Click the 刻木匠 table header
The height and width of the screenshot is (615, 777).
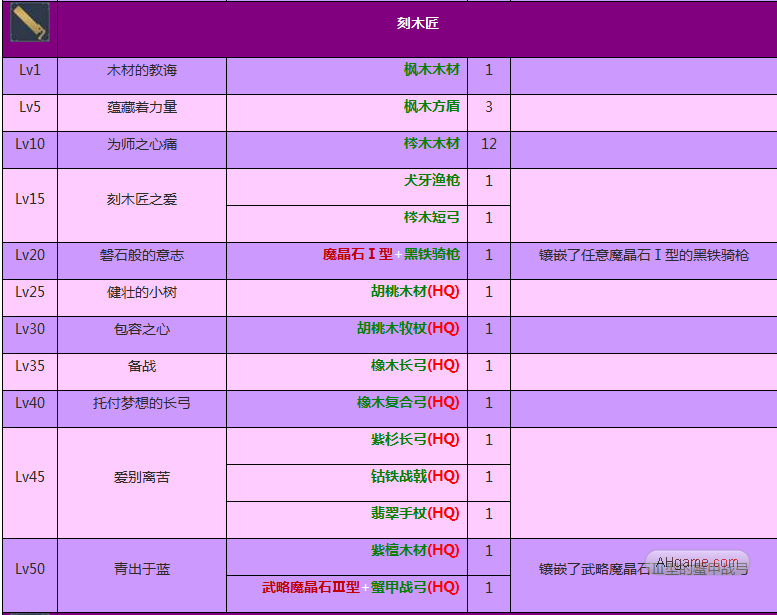pyautogui.click(x=417, y=23)
